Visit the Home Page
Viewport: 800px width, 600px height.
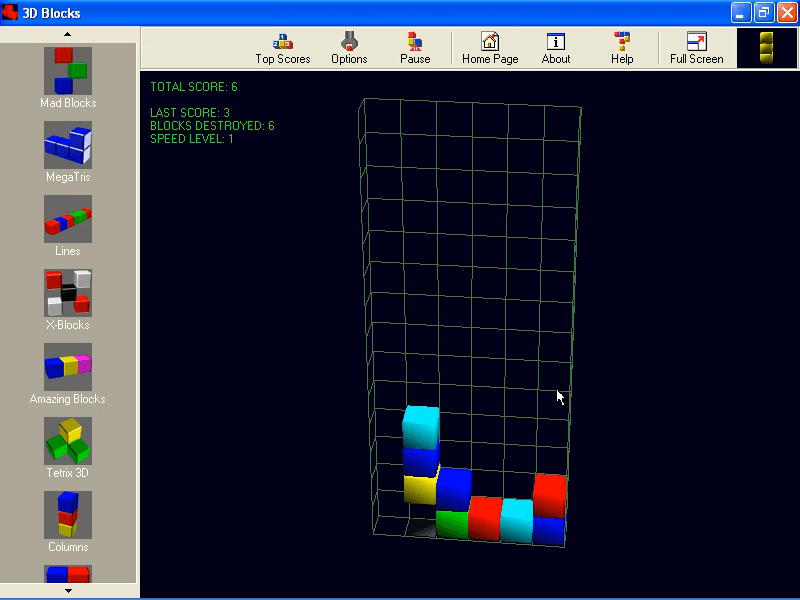(490, 48)
